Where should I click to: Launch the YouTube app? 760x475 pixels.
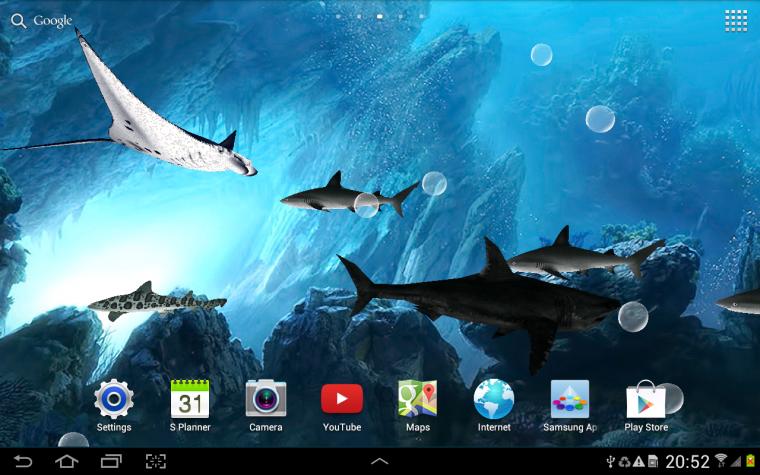tap(342, 400)
